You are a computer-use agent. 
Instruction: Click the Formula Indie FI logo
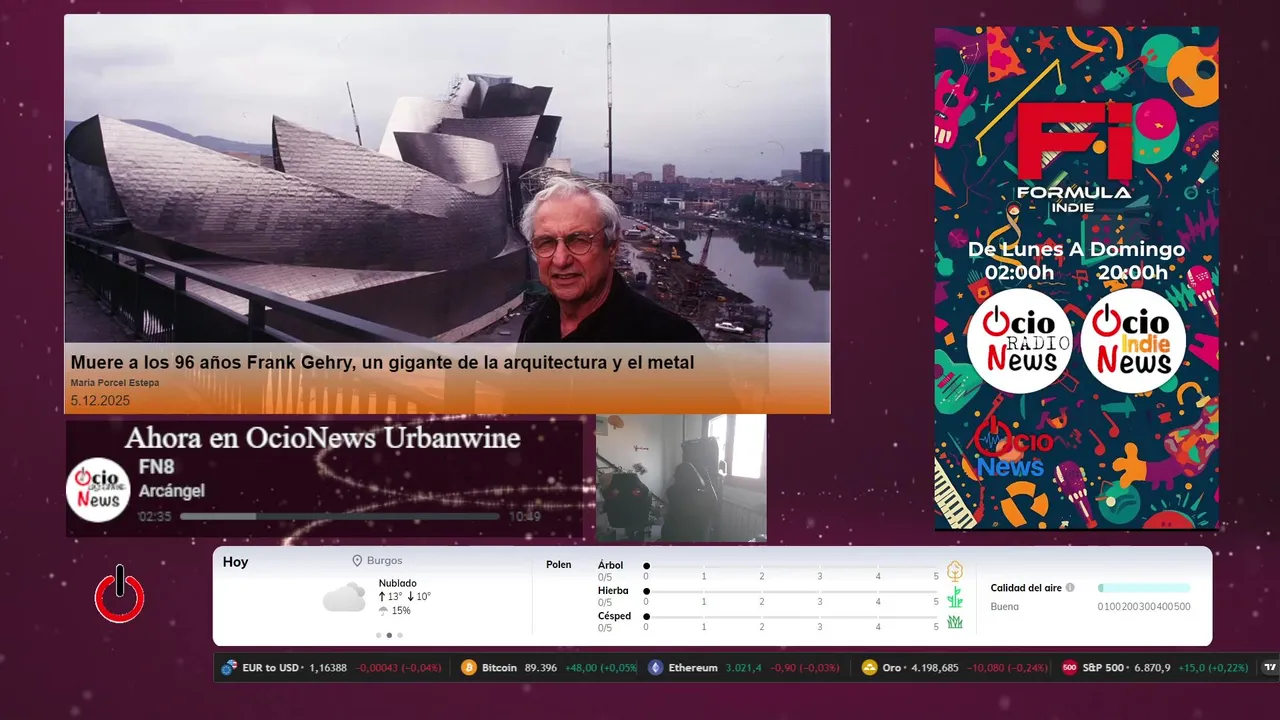[x=1074, y=156]
